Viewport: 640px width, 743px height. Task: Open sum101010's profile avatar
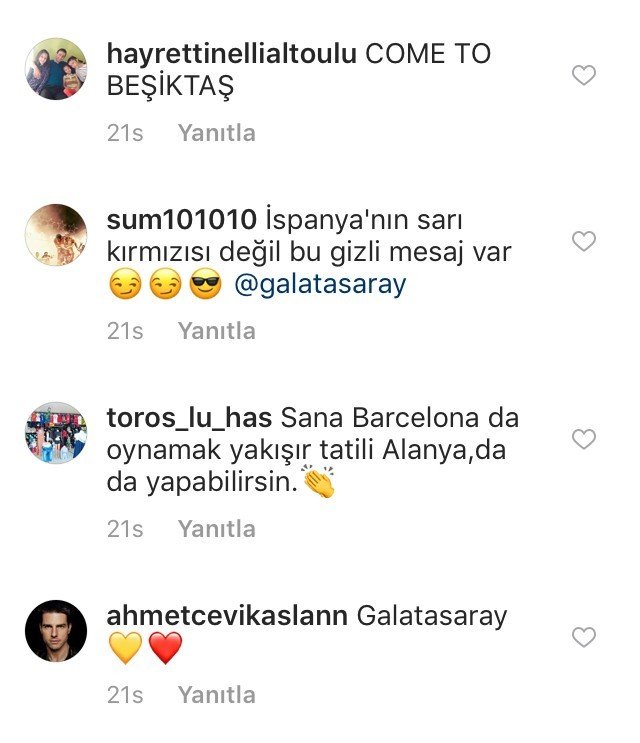pyautogui.click(x=56, y=235)
